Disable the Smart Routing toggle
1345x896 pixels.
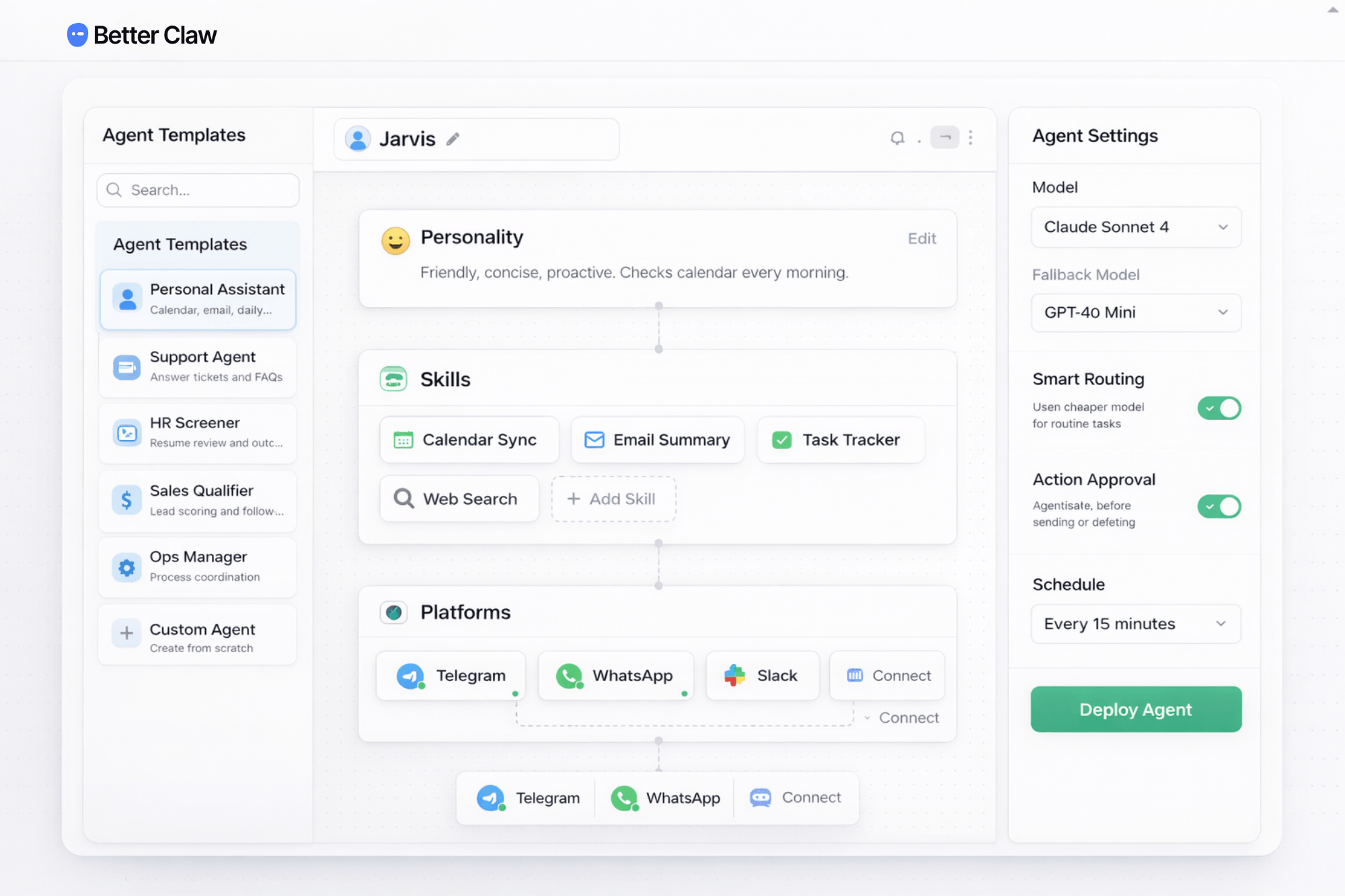(x=1219, y=408)
